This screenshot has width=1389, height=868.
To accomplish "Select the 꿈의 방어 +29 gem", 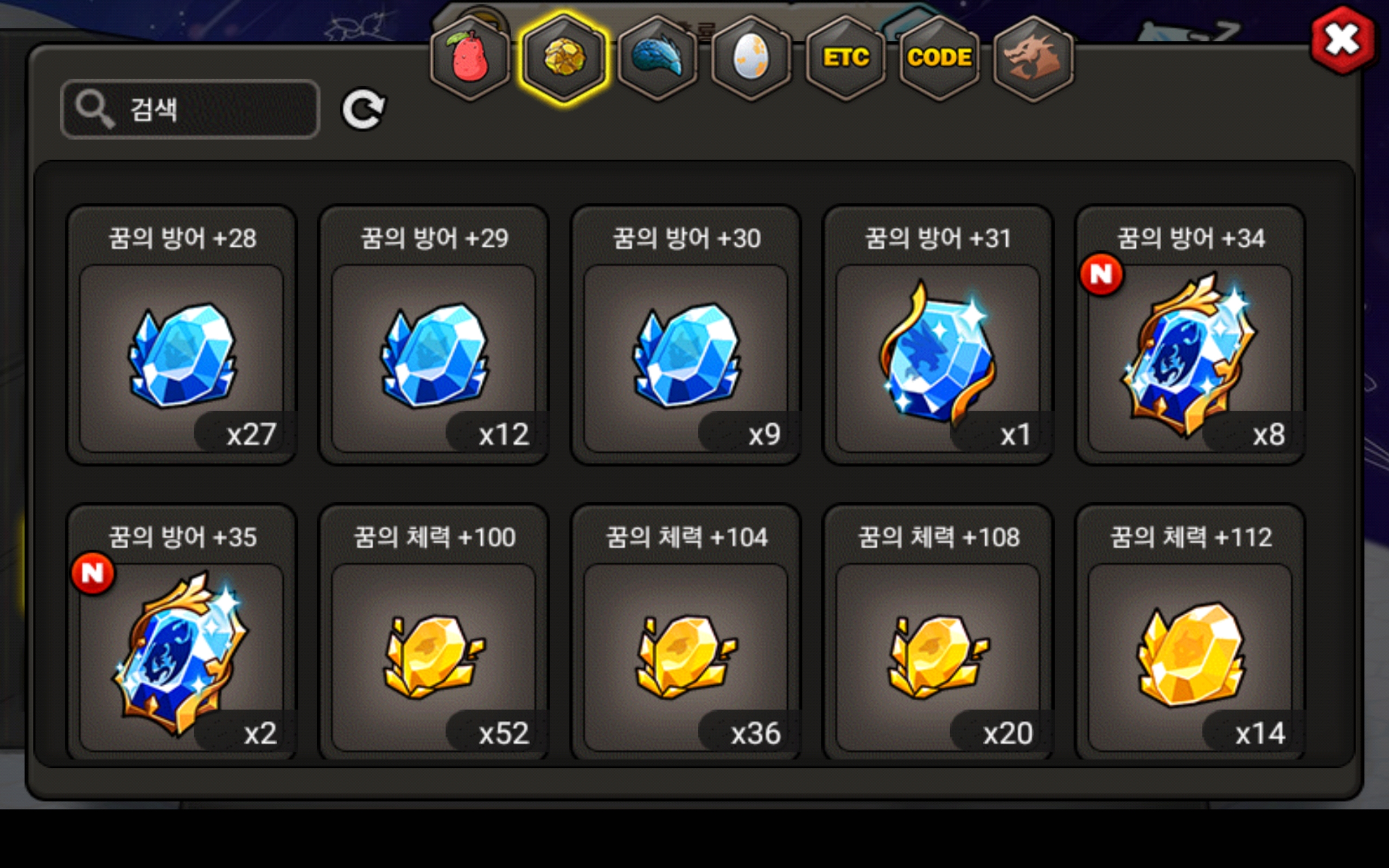I will (x=434, y=335).
